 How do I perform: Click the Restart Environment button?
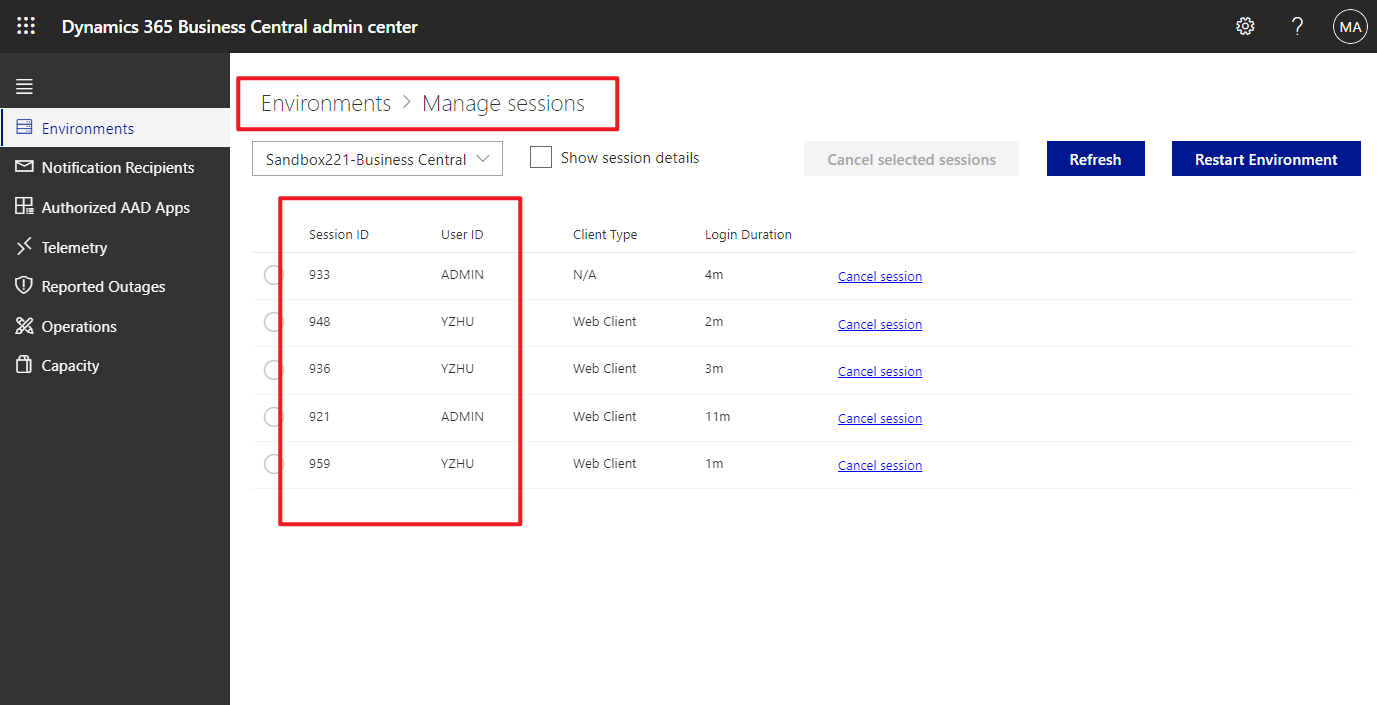pyautogui.click(x=1265, y=158)
